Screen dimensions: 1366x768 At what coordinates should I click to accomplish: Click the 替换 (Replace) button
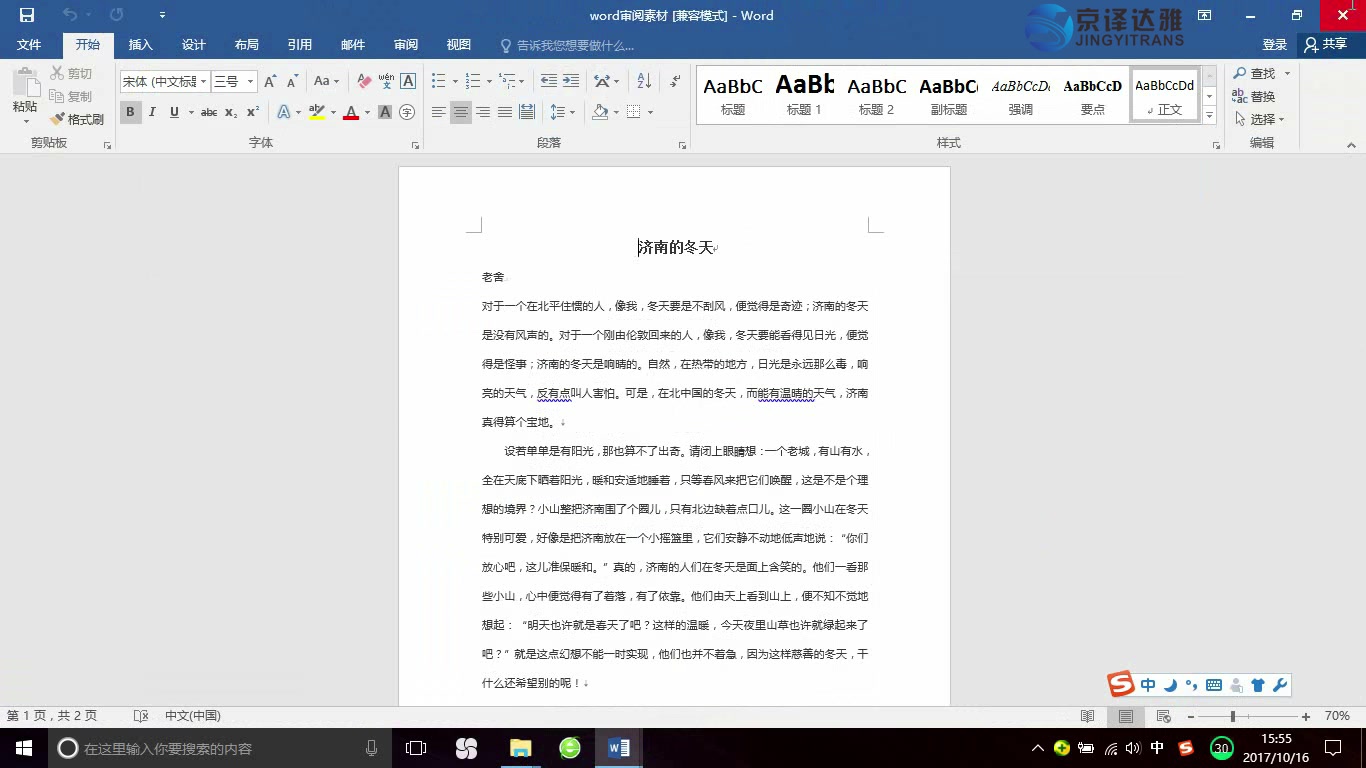click(x=1254, y=97)
